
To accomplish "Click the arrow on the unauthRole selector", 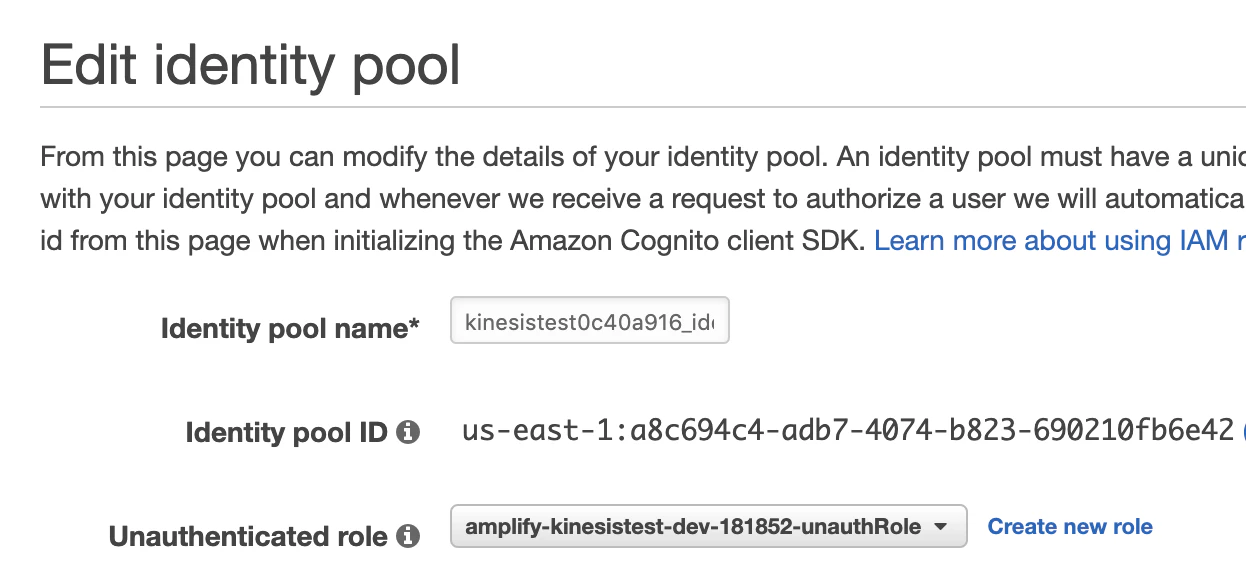I will 940,527.
